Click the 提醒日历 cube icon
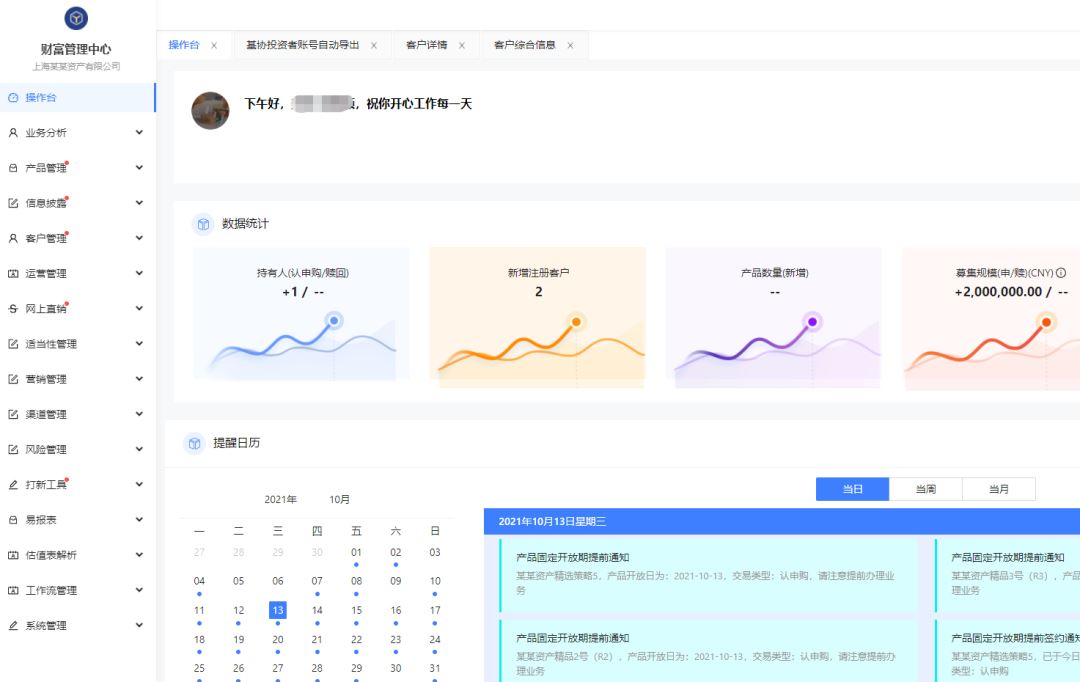The image size is (1080, 682). point(194,443)
